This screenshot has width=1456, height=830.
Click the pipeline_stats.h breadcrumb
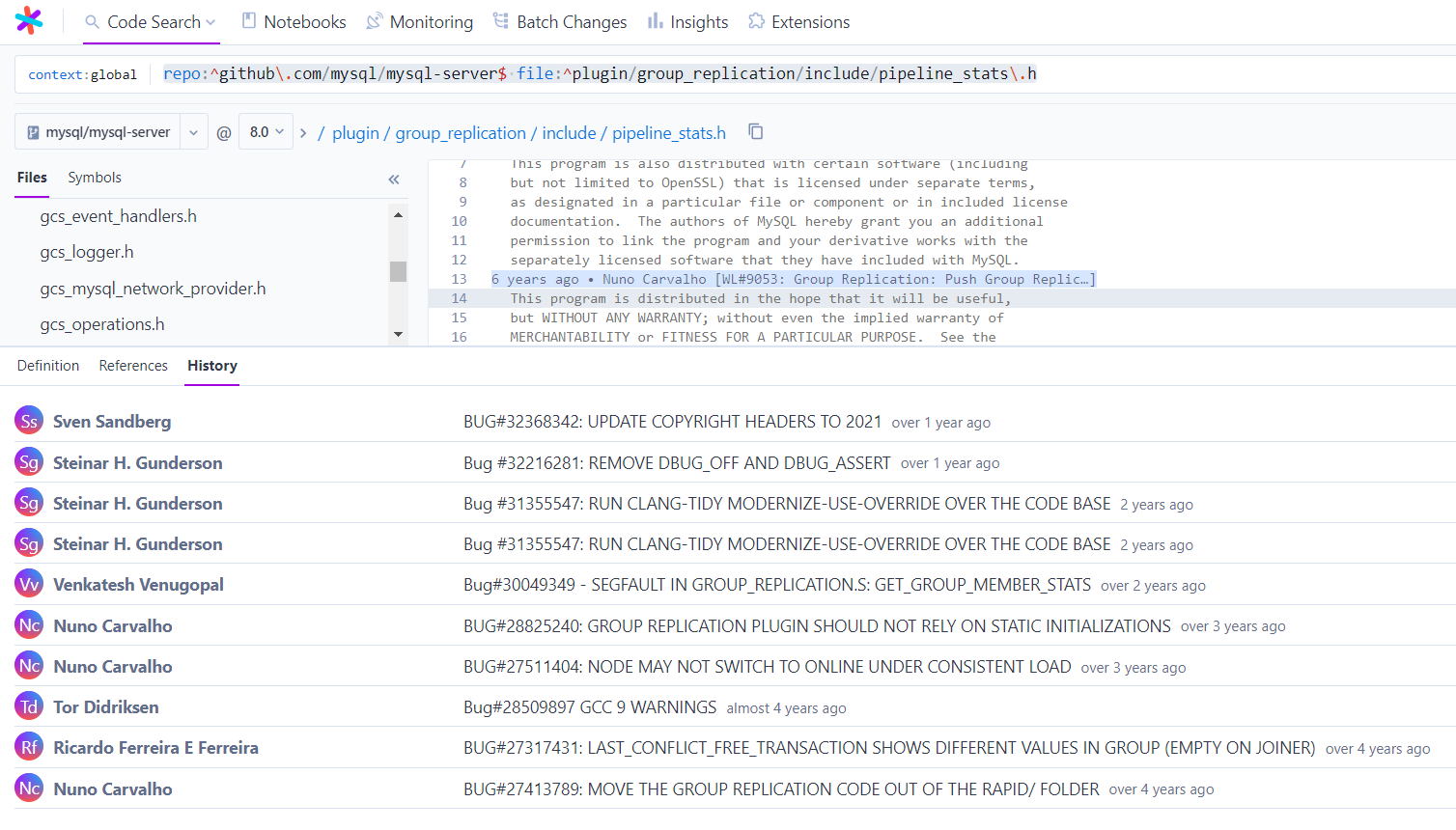[669, 132]
